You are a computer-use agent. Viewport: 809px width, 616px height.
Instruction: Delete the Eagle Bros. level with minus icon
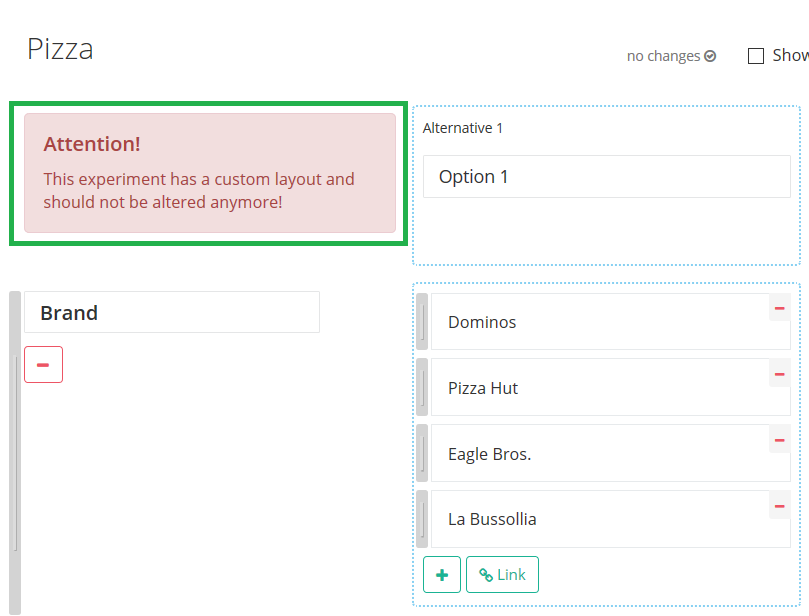779,440
